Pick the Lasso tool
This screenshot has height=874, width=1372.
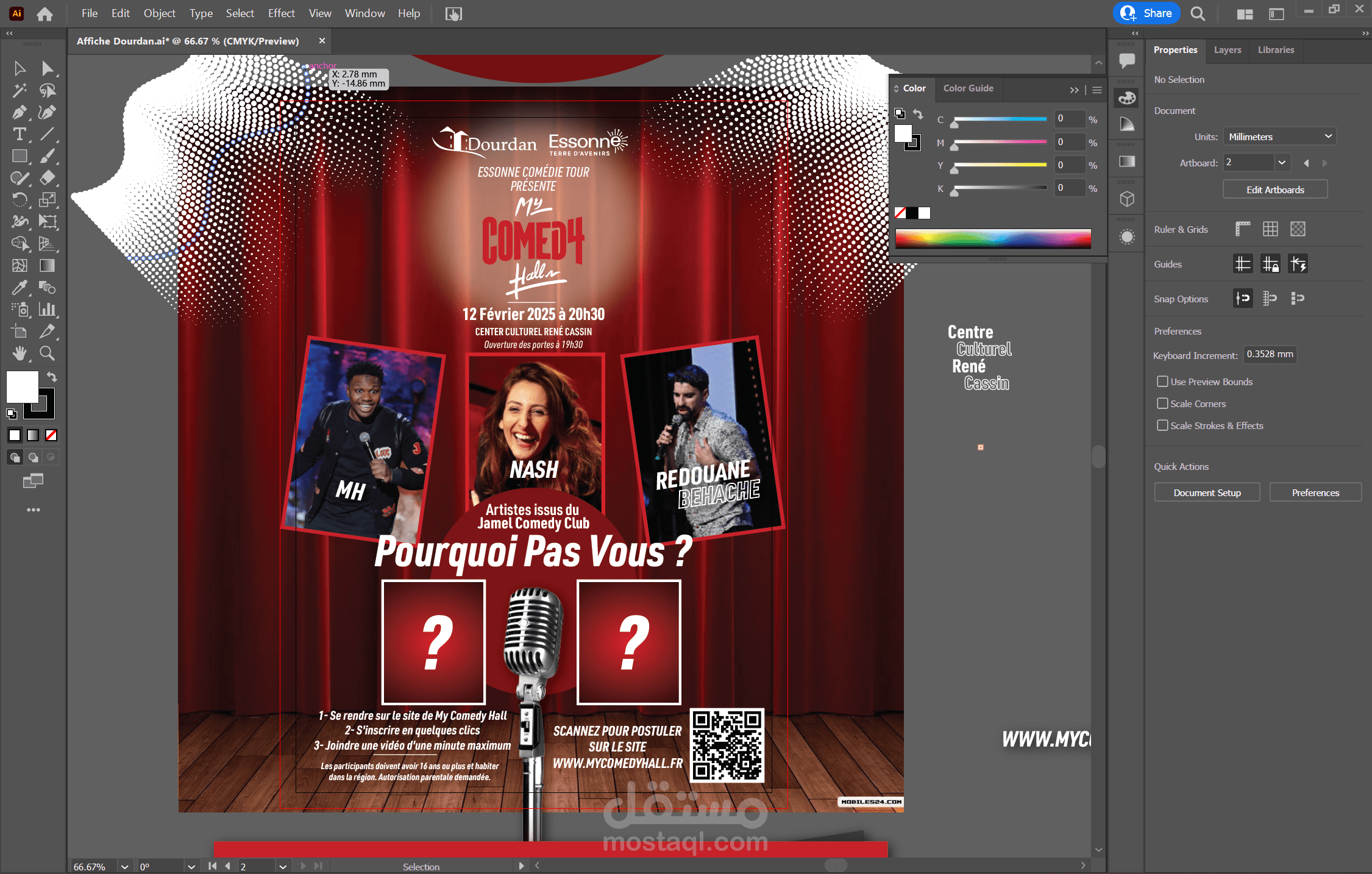(47, 90)
